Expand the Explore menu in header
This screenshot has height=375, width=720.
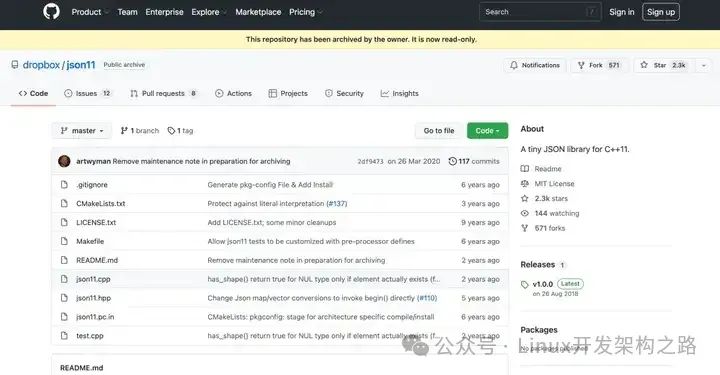point(208,12)
